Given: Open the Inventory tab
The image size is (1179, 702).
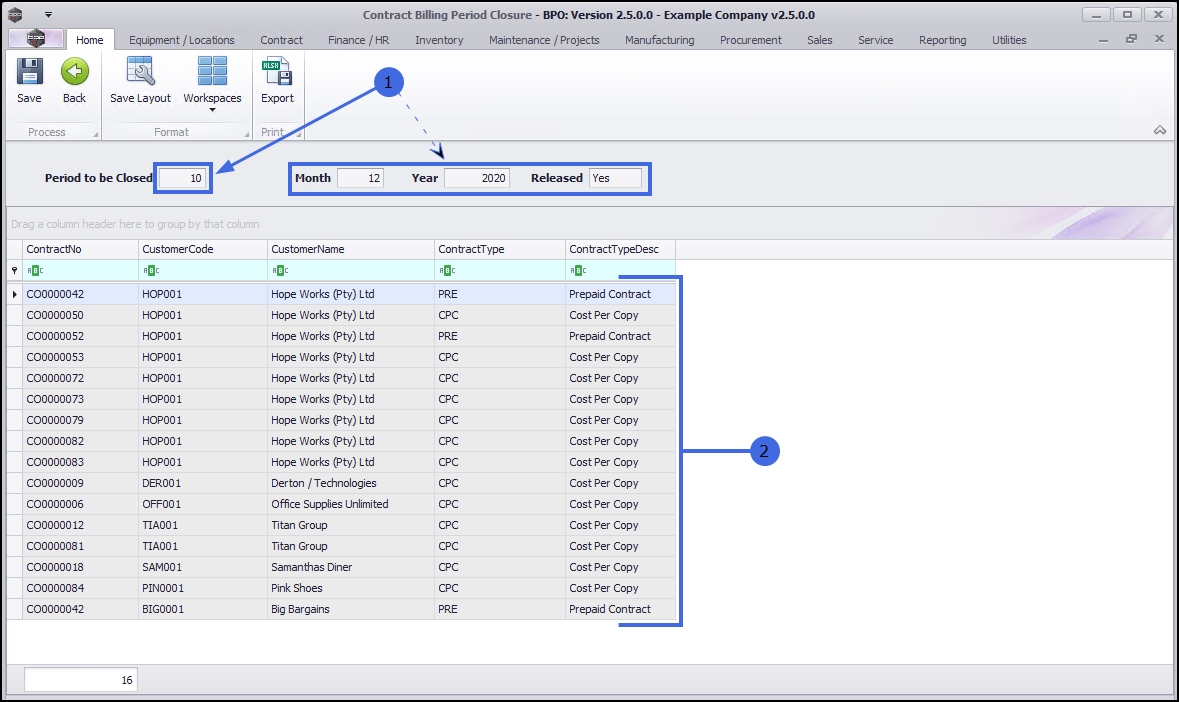Looking at the screenshot, I should click(439, 40).
